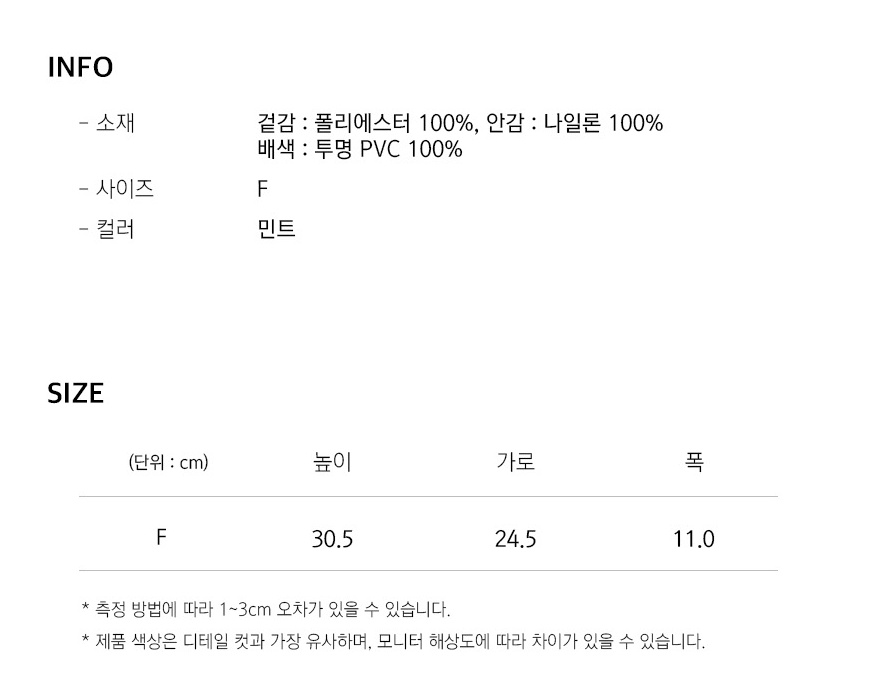Click the SIZE section heading
882x699 pixels.
click(76, 394)
